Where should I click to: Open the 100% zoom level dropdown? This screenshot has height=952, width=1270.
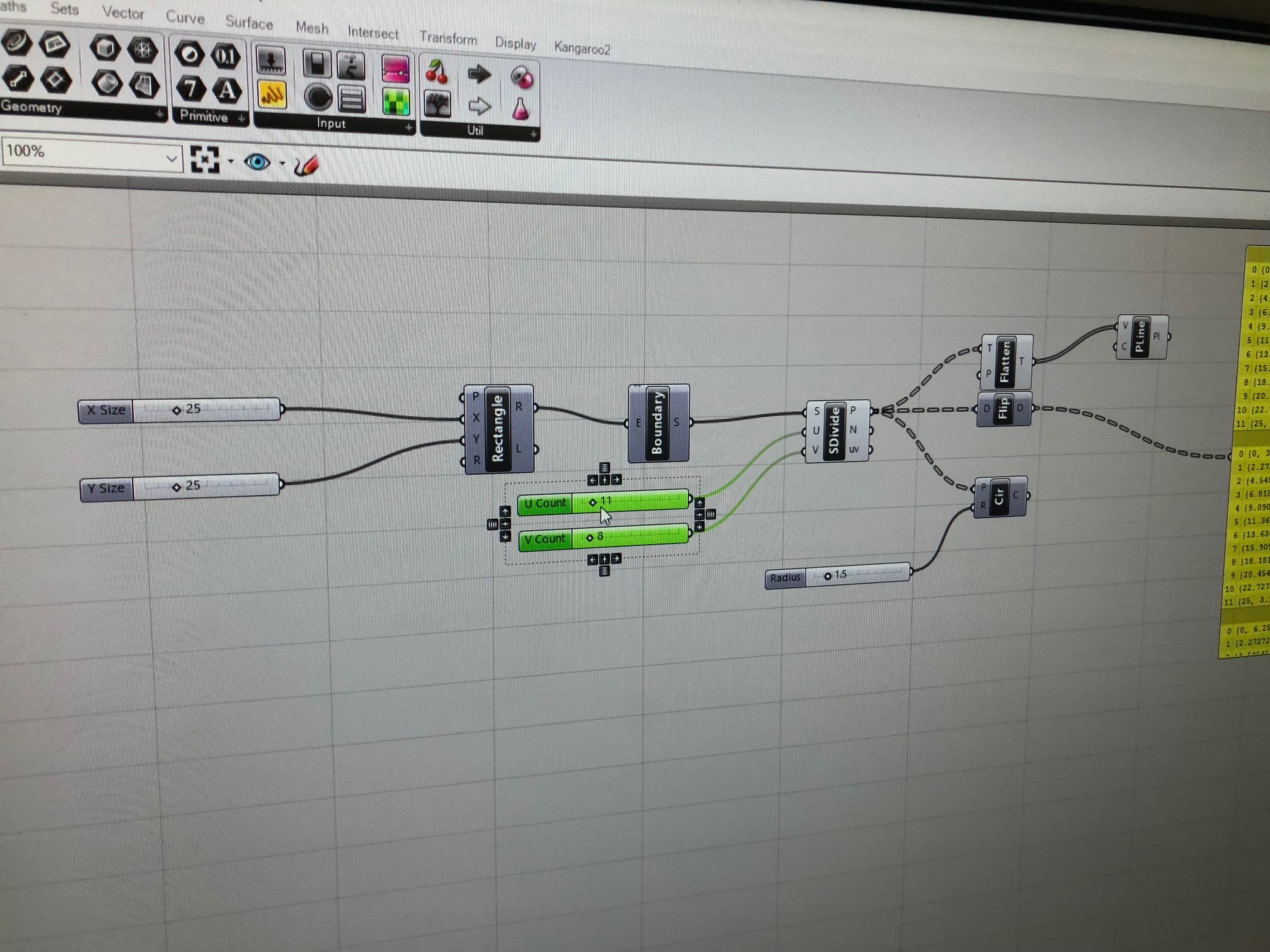(171, 159)
